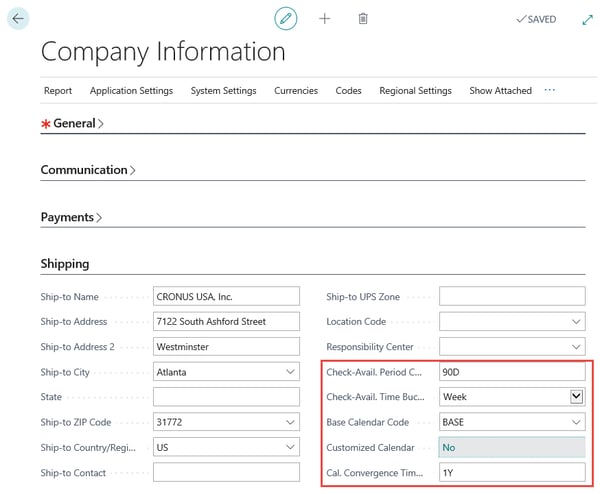Open the Currencies menu
The image size is (600, 494).
point(296,91)
